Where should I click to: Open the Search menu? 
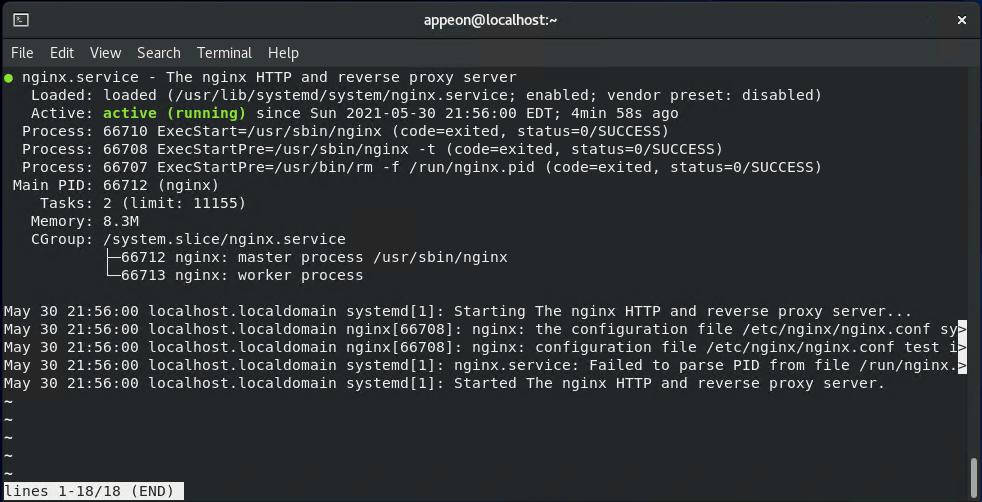coord(159,53)
